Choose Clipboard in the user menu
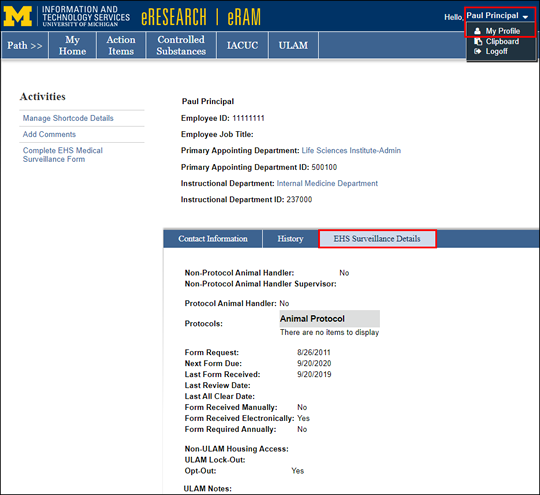 coord(502,41)
